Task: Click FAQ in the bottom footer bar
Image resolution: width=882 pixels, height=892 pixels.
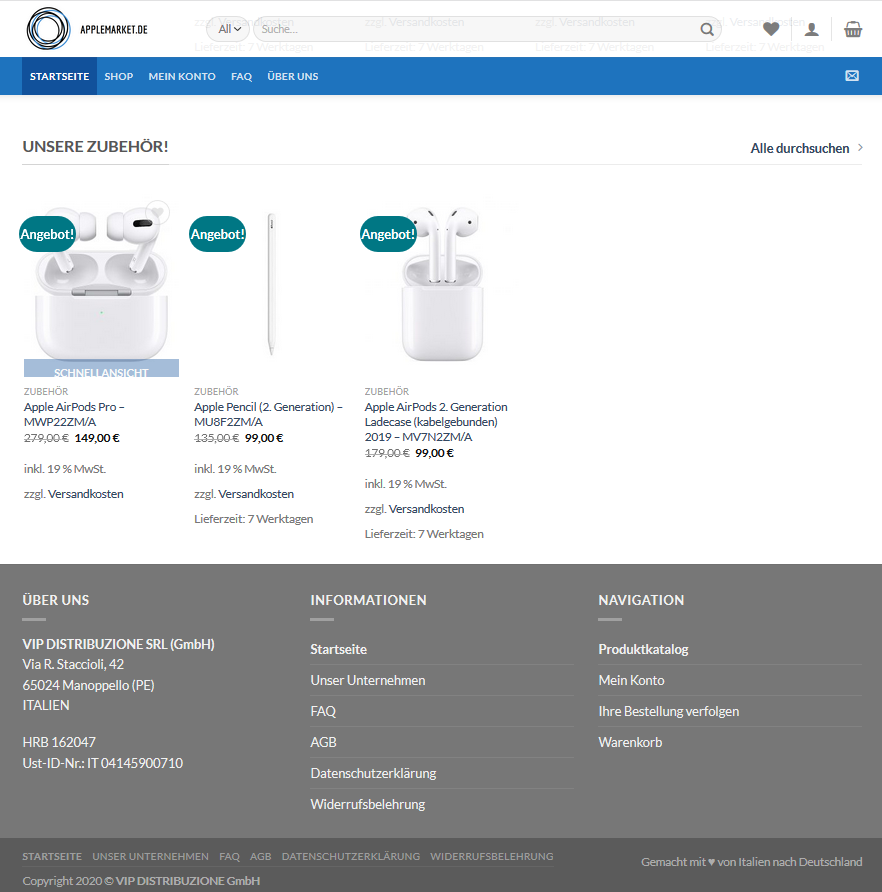Action: click(229, 856)
